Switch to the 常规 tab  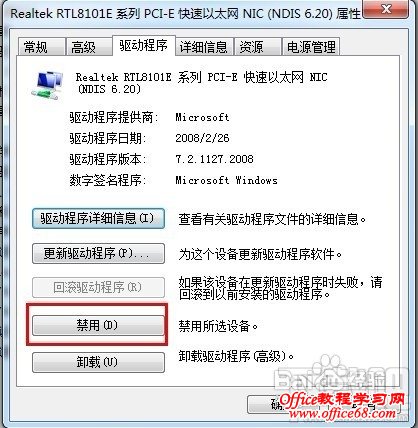pyautogui.click(x=41, y=47)
